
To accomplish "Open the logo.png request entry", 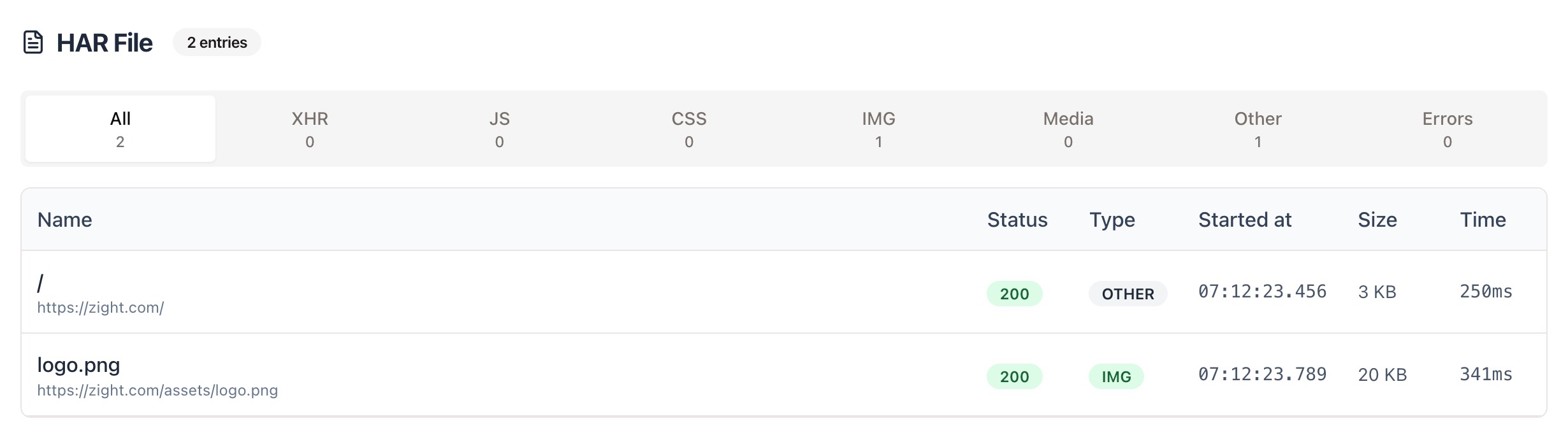I will (x=79, y=365).
